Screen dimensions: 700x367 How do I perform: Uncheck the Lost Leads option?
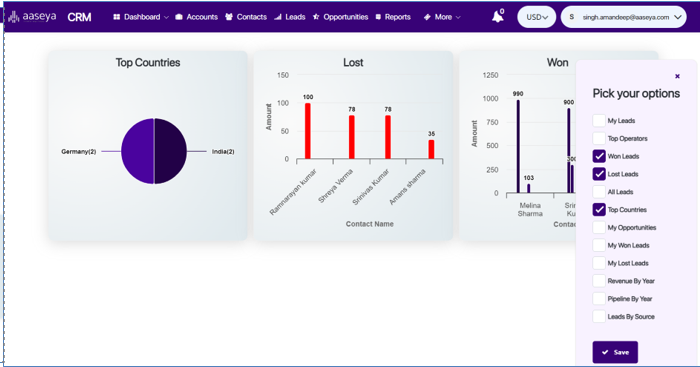599,174
